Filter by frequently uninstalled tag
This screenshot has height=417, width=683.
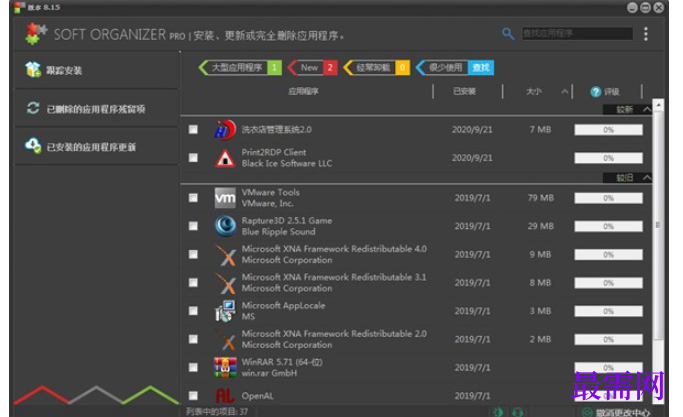(x=377, y=68)
